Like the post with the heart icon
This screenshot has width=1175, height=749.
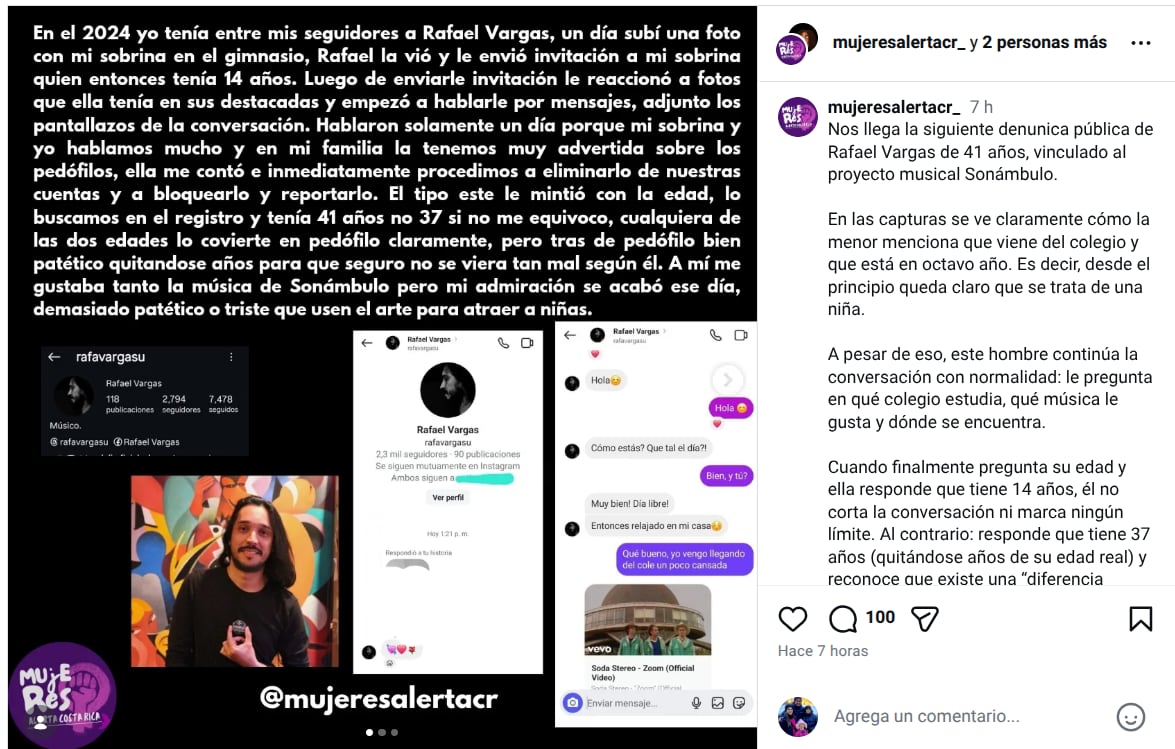pyautogui.click(x=792, y=619)
